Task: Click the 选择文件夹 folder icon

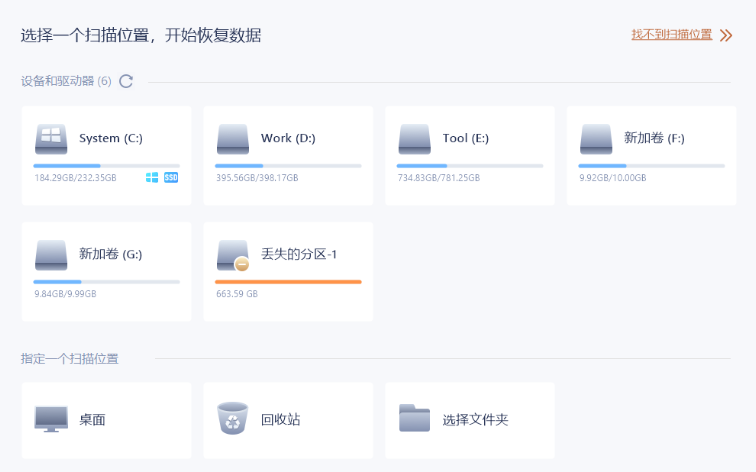Action: (x=415, y=418)
